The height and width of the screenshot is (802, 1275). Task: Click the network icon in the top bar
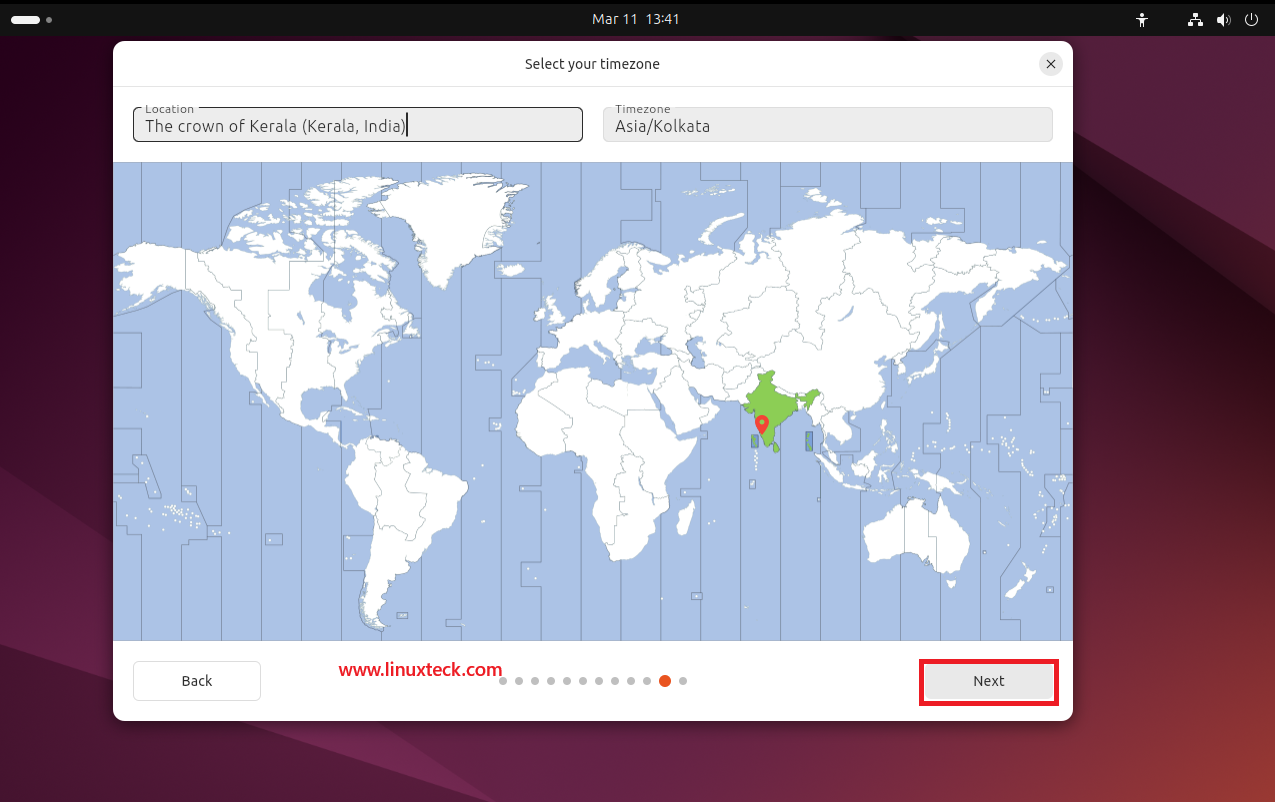[x=1195, y=19]
